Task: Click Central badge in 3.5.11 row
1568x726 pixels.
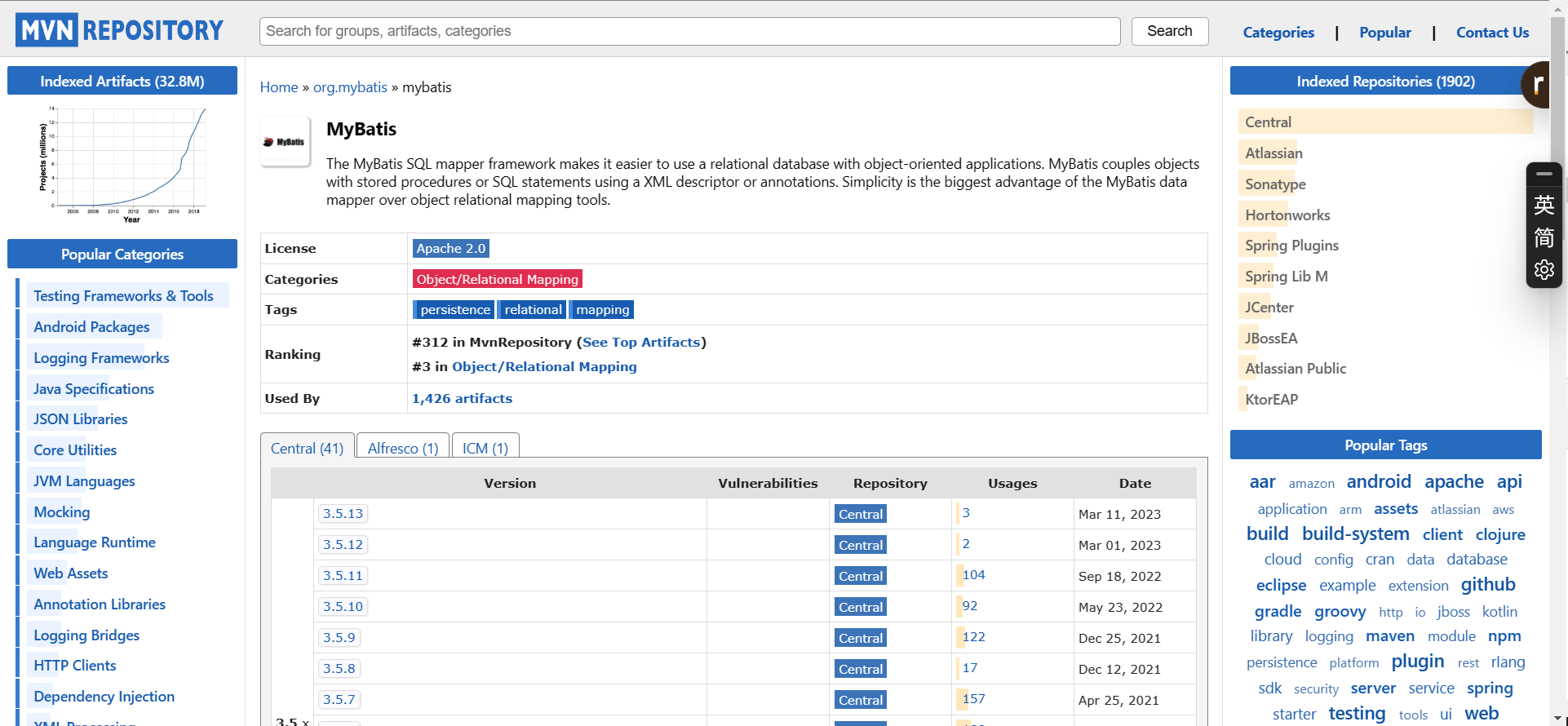Action: click(861, 576)
